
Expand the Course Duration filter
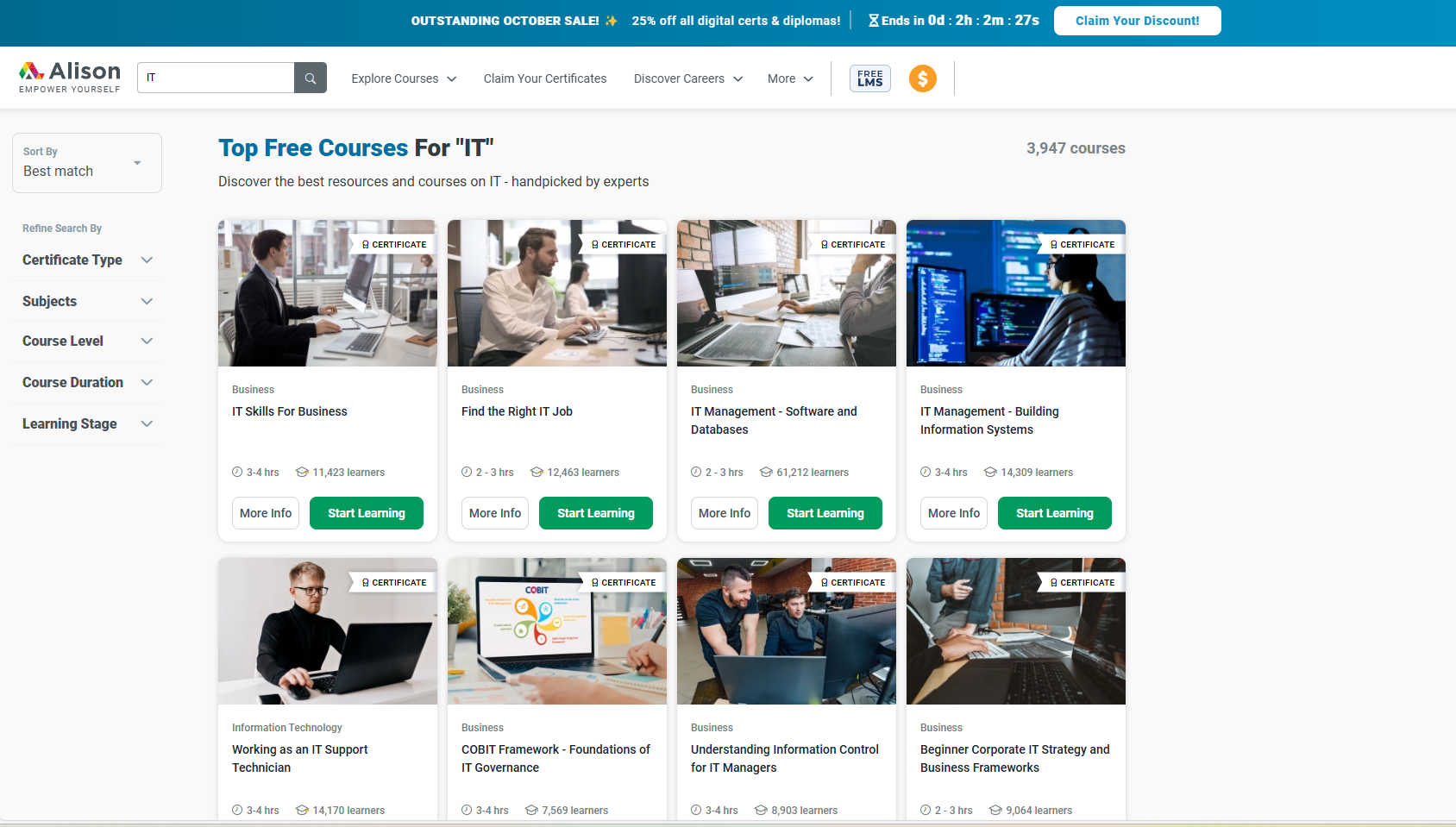88,382
